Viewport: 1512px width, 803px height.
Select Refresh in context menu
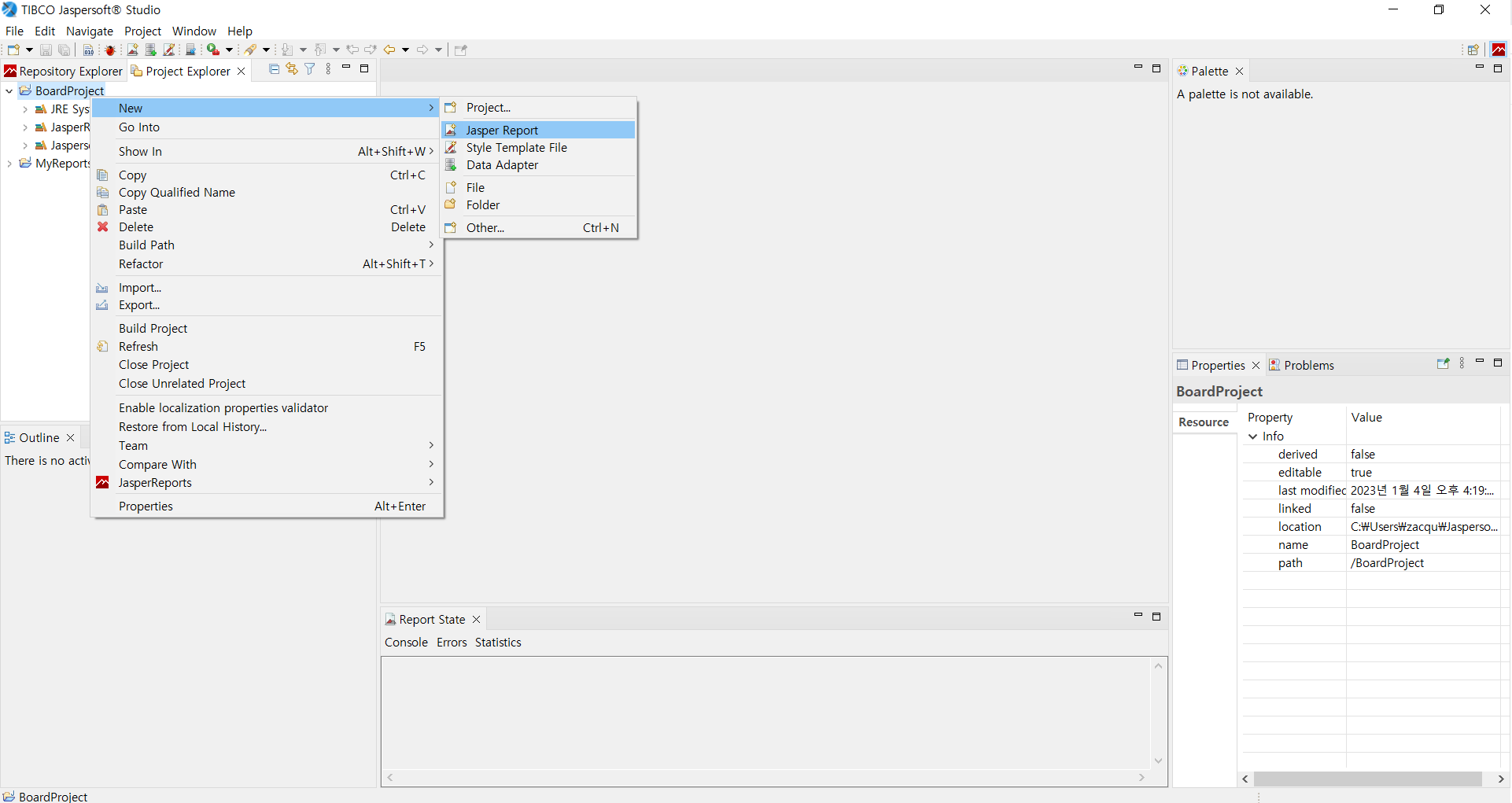[267, 347]
